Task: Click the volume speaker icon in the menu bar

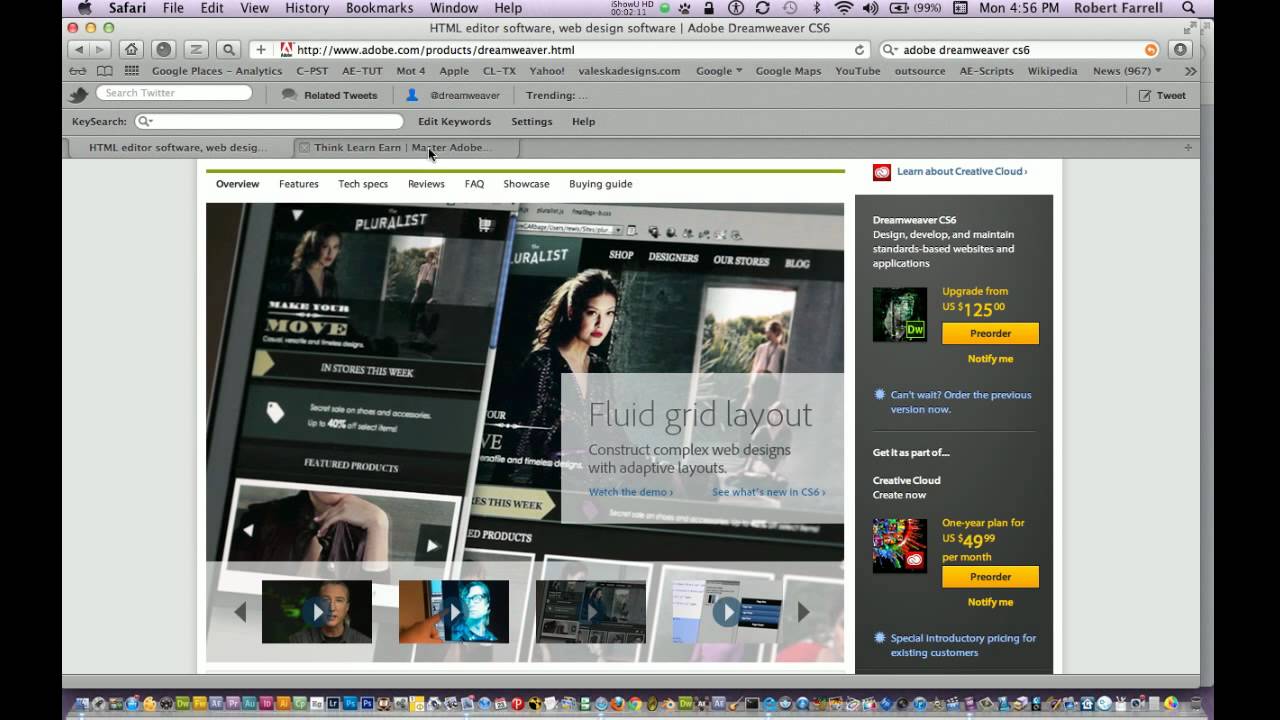Action: click(870, 8)
